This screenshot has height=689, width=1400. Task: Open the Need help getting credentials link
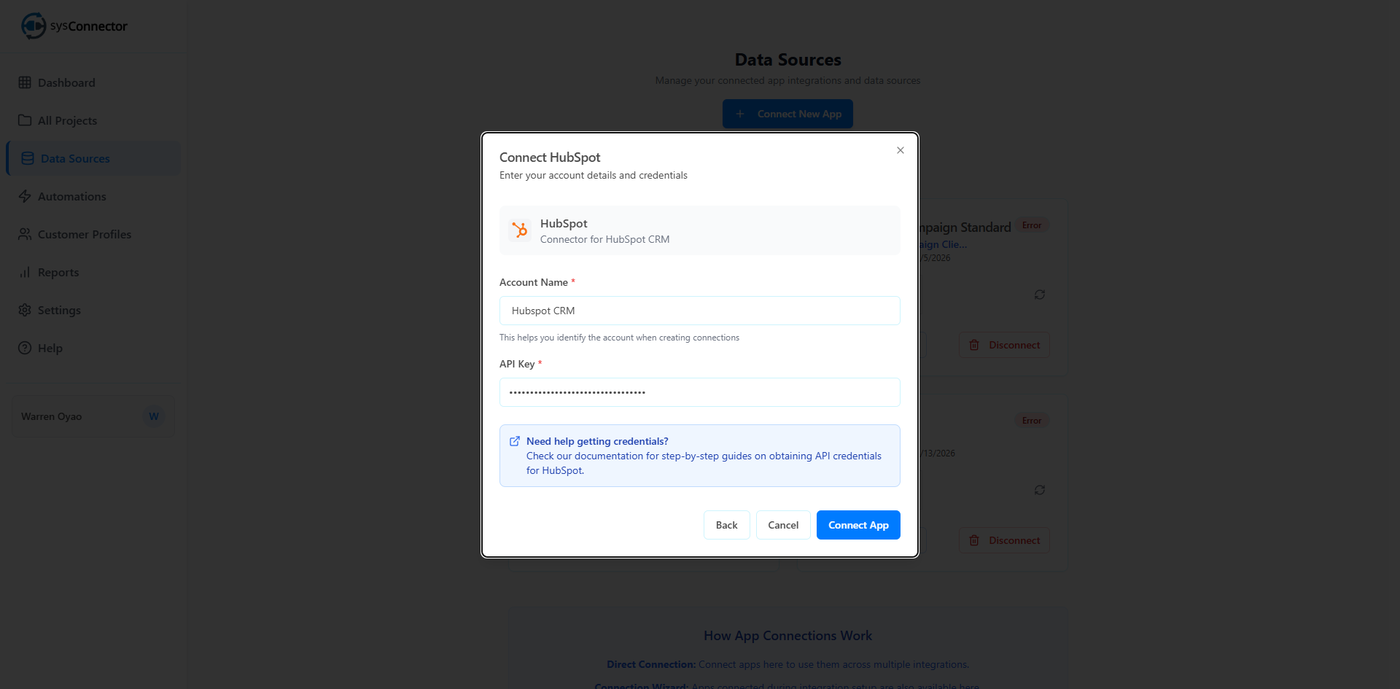pos(597,441)
